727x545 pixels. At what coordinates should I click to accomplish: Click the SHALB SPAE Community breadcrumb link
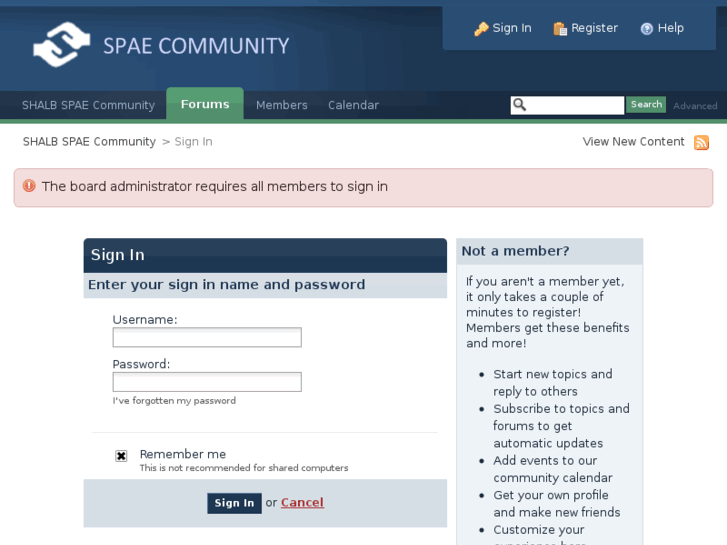(x=89, y=142)
